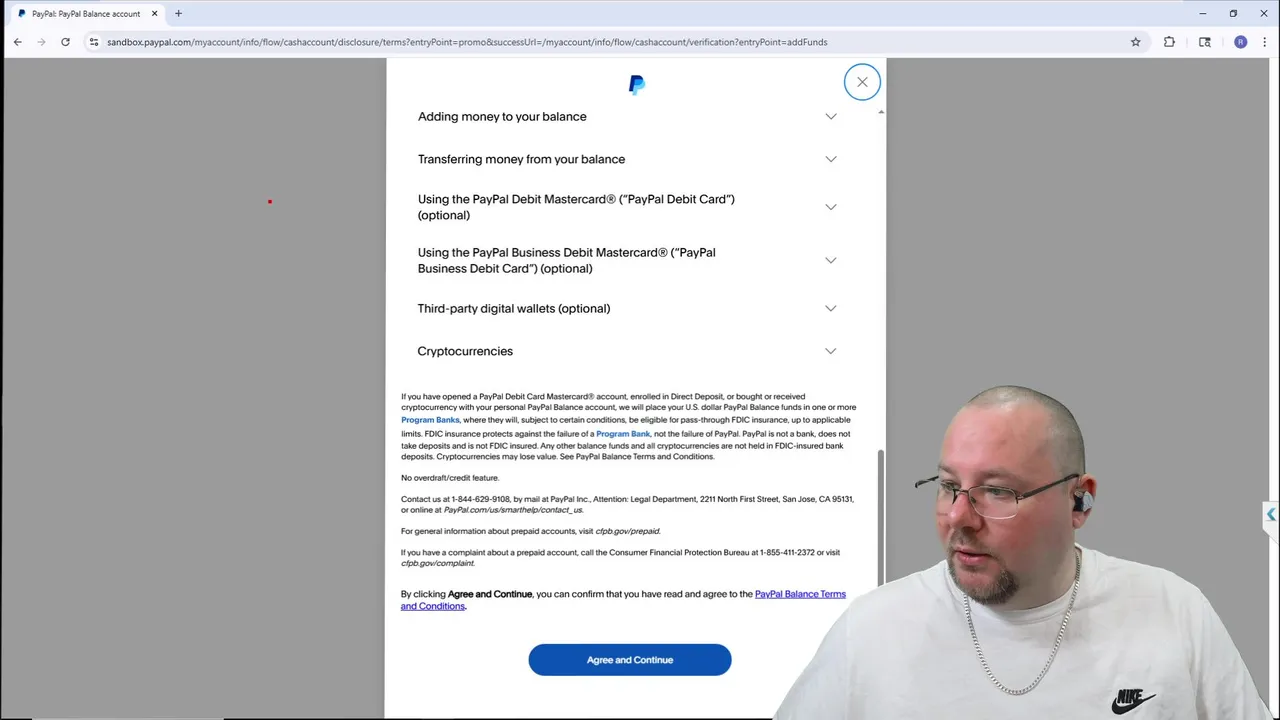Expand Third-party digital wallets chevron

[831, 308]
